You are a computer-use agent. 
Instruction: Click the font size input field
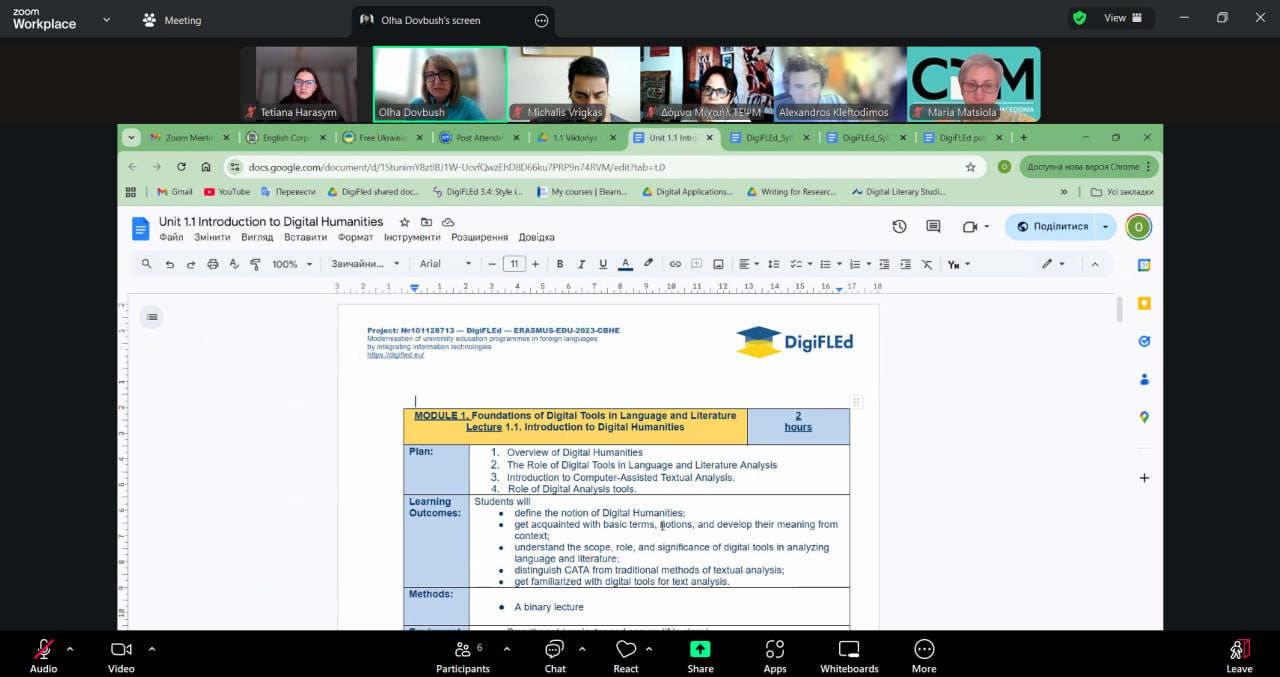pyautogui.click(x=514, y=264)
